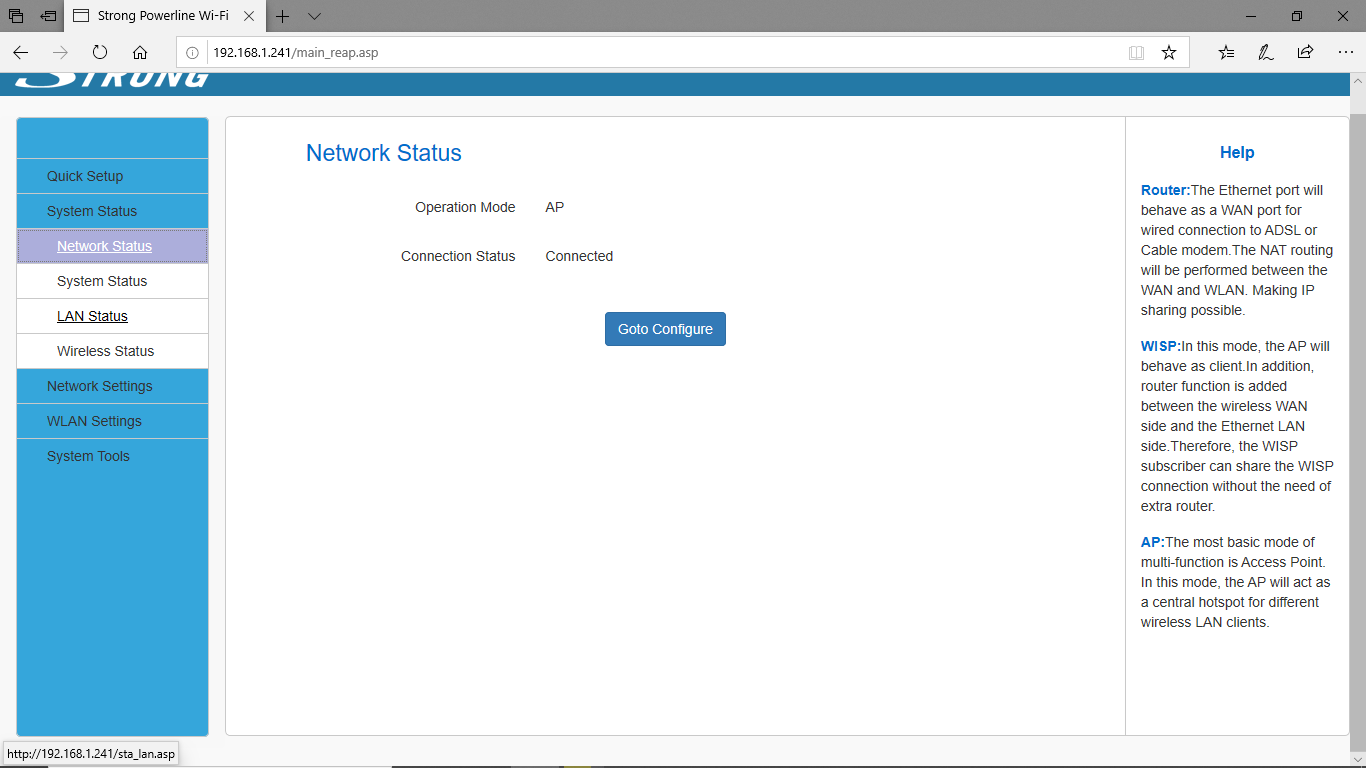Click the Network Status heading

(x=384, y=153)
